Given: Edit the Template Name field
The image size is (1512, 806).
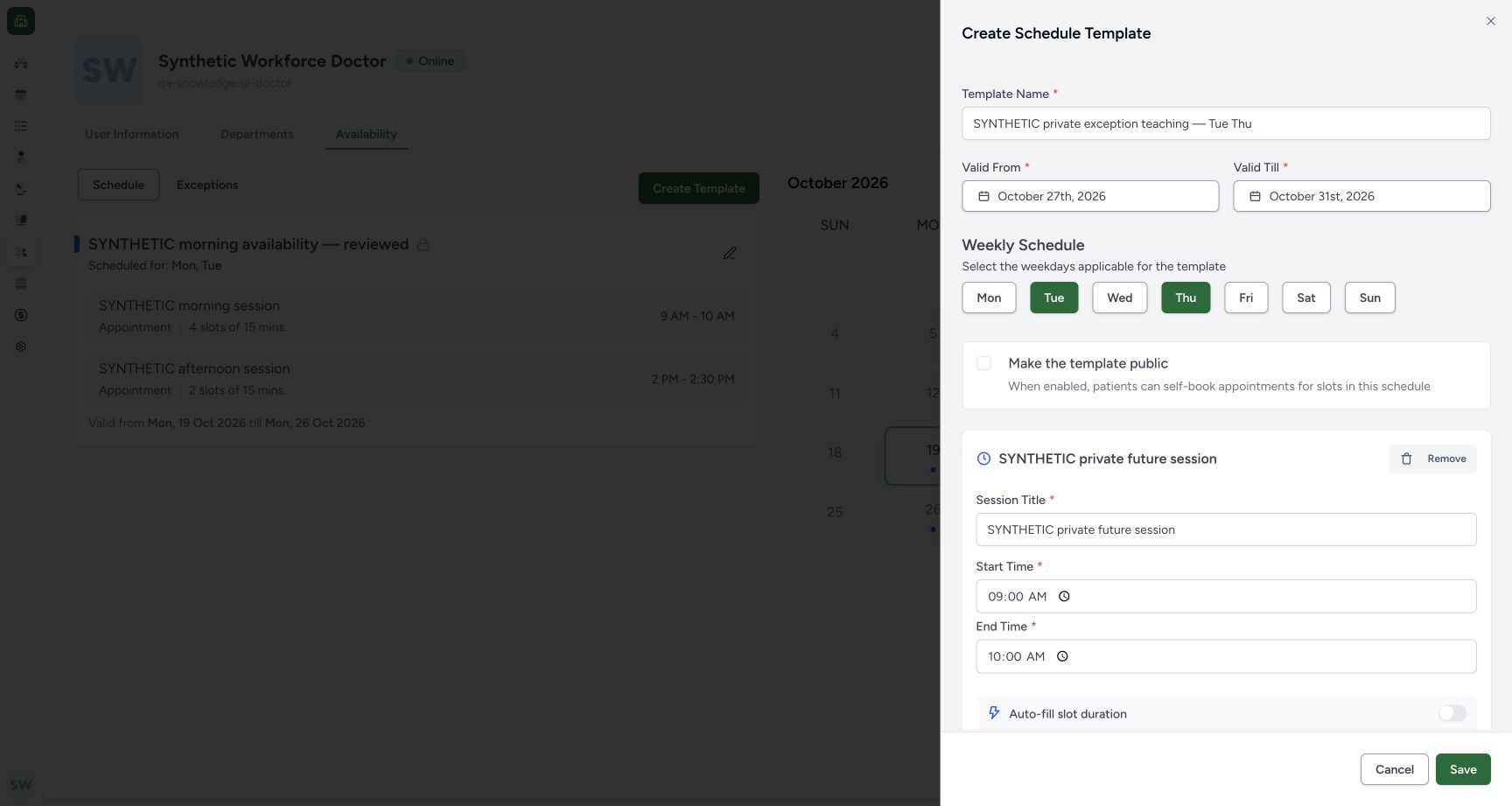Looking at the screenshot, I should (x=1226, y=123).
